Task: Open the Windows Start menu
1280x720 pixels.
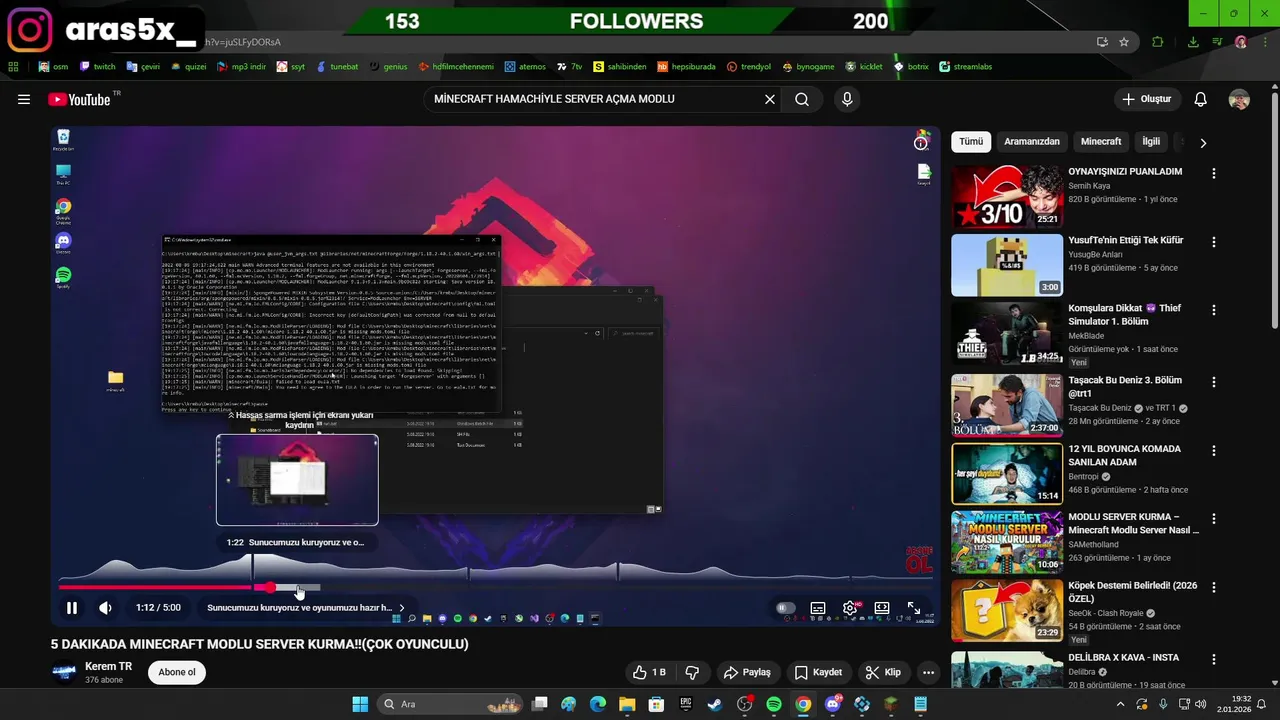Action: 360,704
